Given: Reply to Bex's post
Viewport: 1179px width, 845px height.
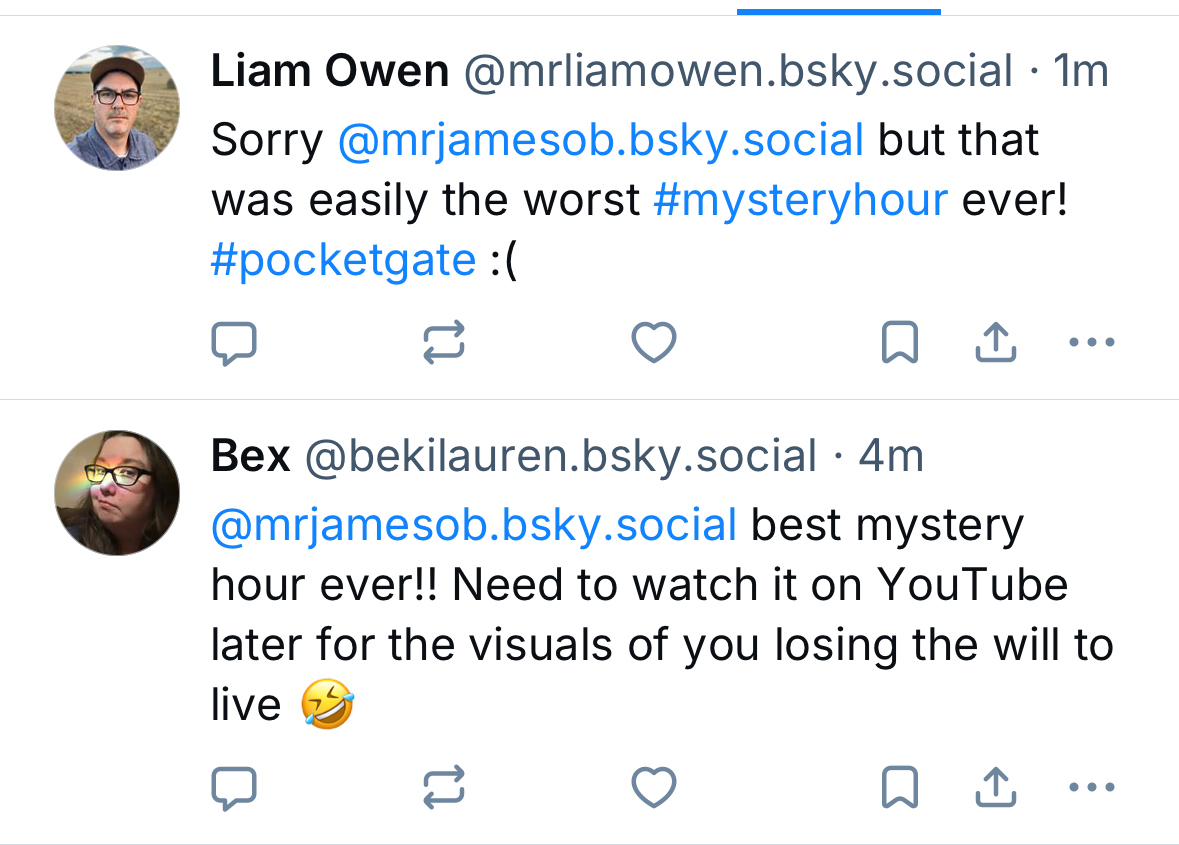Looking at the screenshot, I should [234, 788].
